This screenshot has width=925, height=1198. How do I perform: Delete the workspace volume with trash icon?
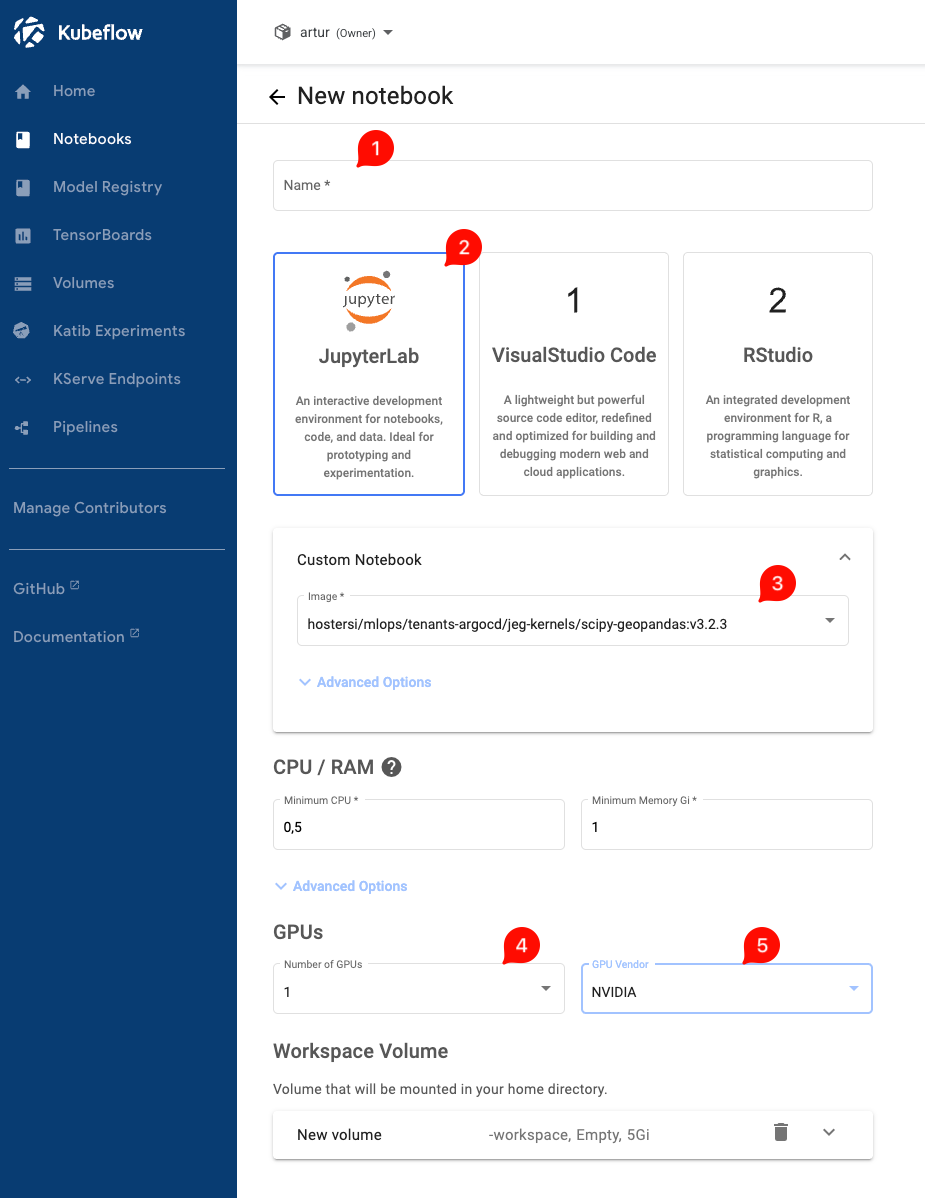781,1132
